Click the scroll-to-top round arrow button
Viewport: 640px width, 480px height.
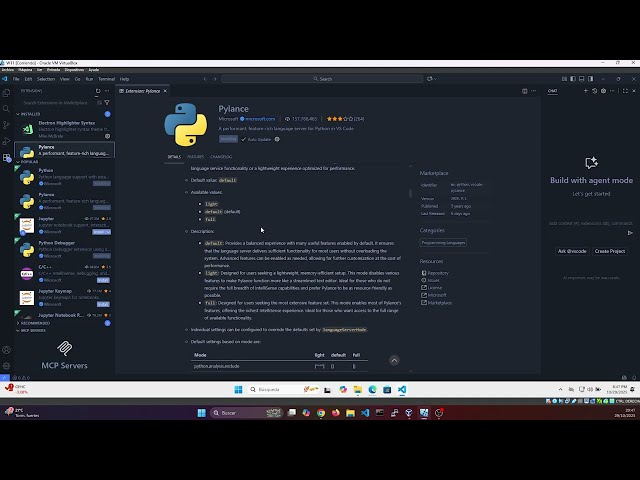[394, 360]
